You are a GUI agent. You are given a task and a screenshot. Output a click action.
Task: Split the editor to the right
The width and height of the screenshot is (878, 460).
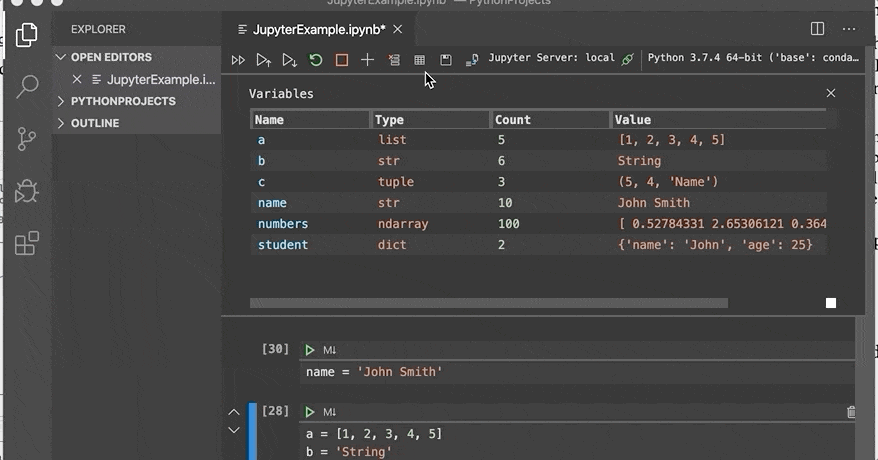pyautogui.click(x=818, y=29)
